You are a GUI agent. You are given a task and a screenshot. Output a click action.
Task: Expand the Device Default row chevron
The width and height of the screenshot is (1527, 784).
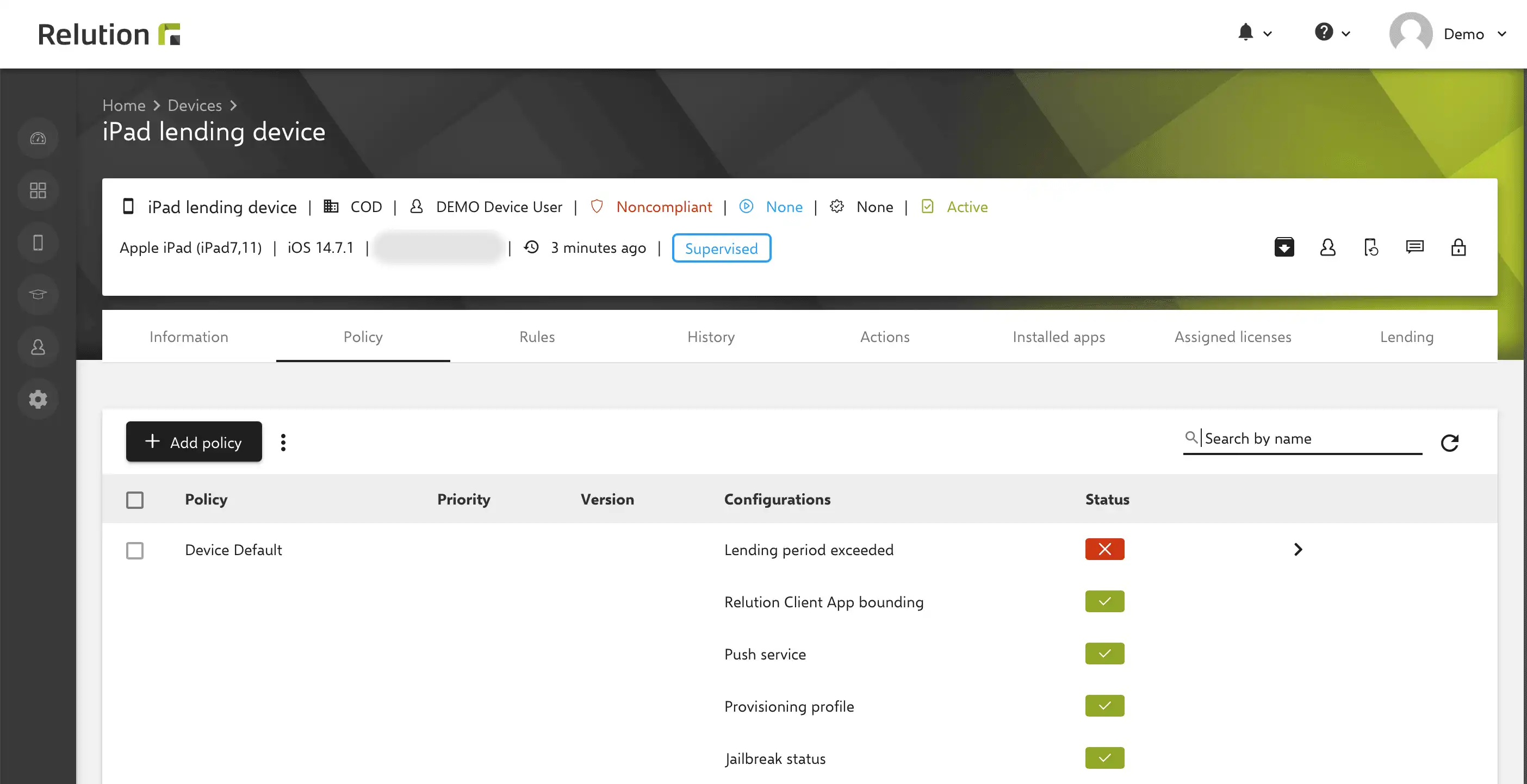(x=1298, y=549)
